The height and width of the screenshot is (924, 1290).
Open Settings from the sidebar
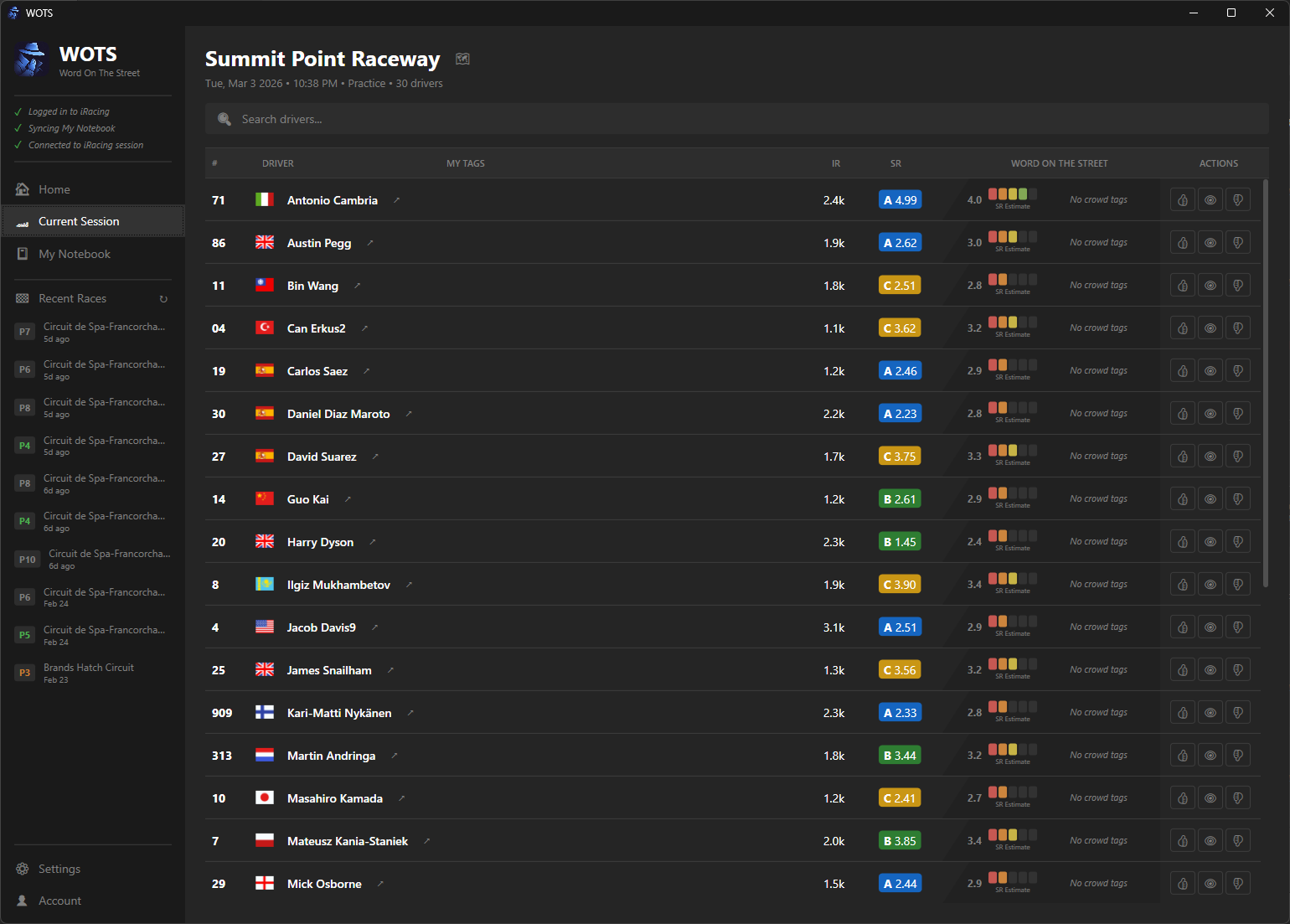59,869
